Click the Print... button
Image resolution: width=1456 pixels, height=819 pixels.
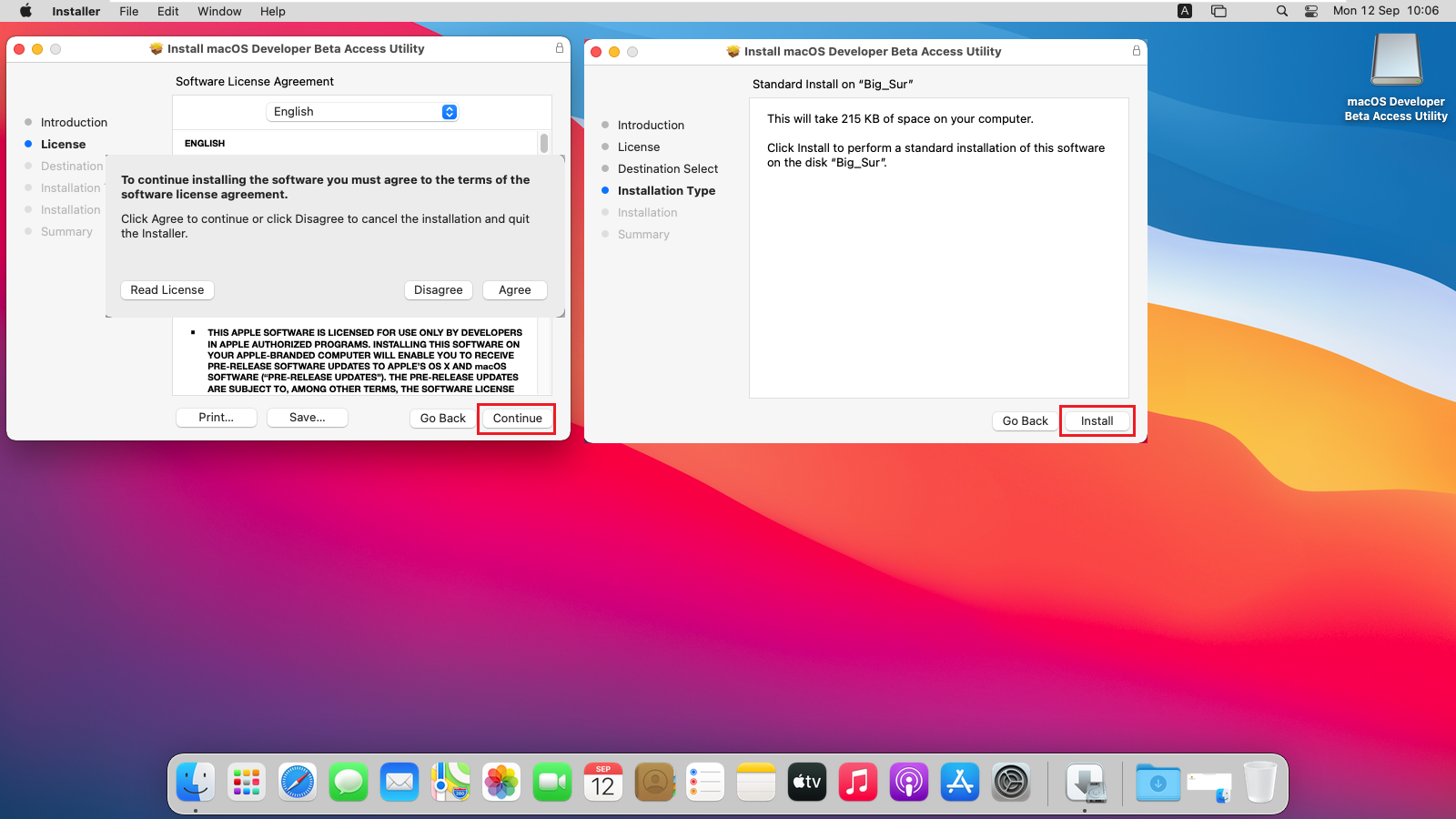217,417
